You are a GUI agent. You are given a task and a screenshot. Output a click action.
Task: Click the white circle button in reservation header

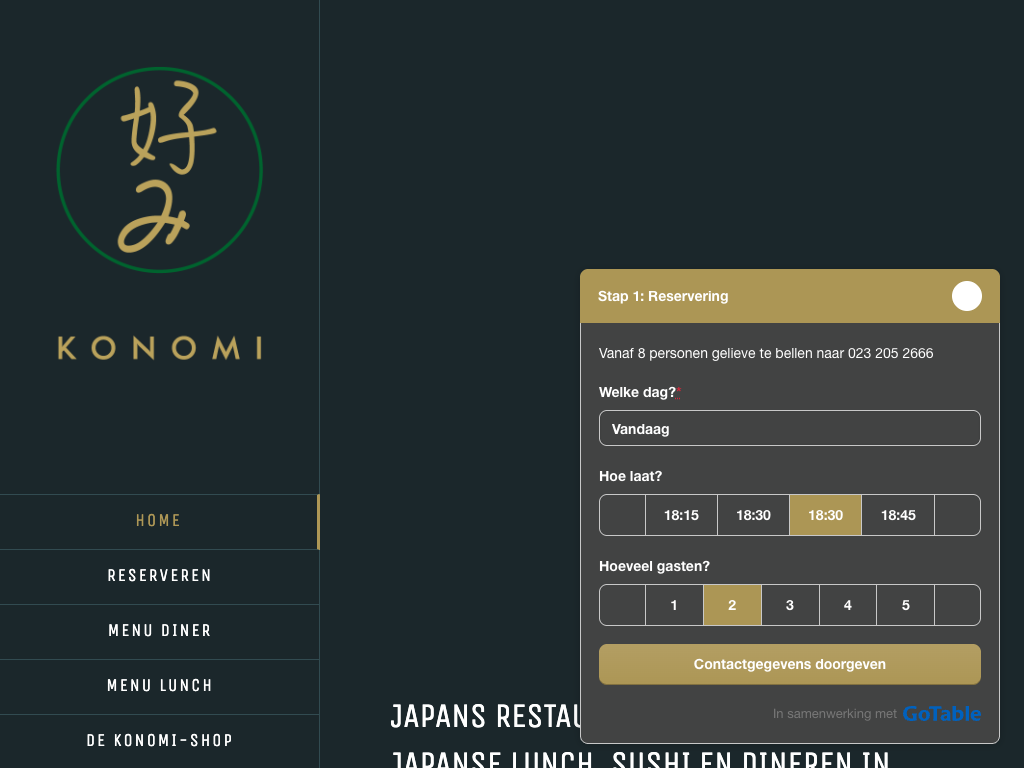pyautogui.click(x=966, y=296)
